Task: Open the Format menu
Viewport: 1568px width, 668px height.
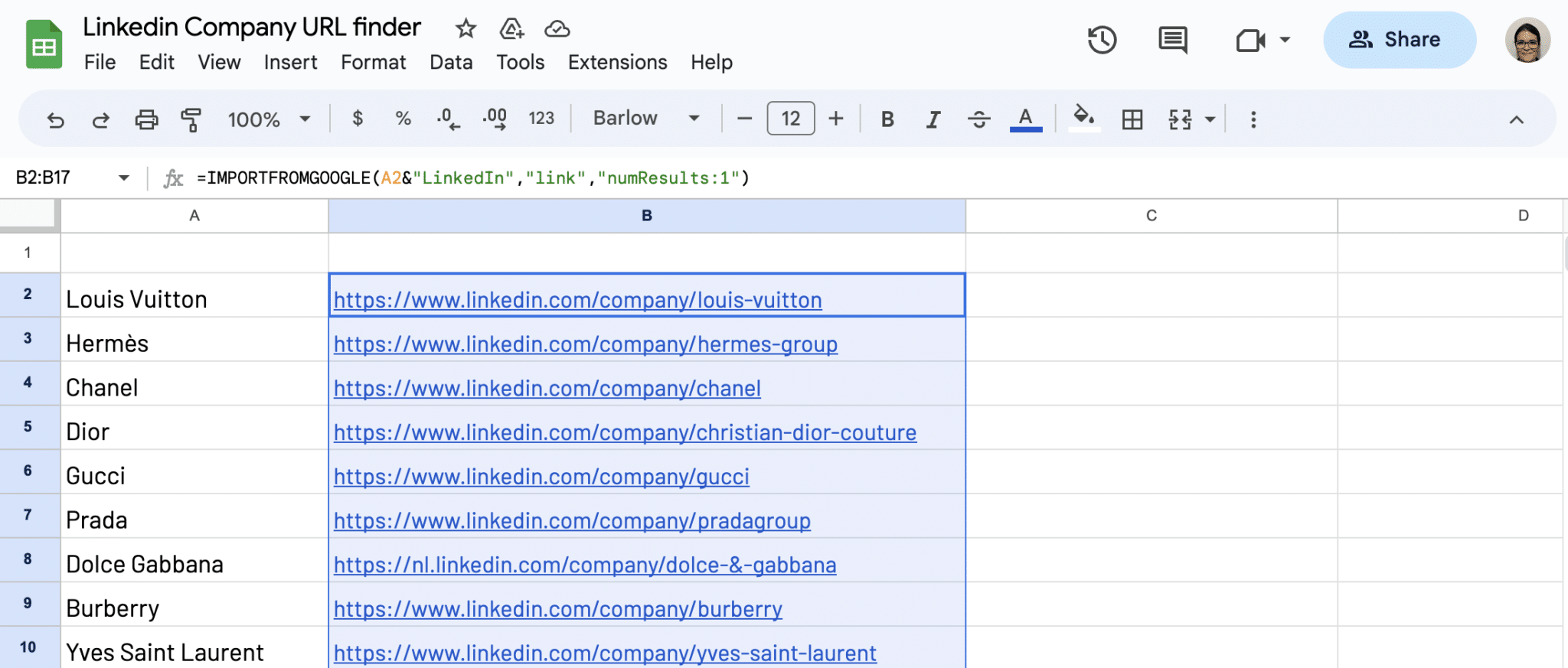Action: pyautogui.click(x=374, y=62)
